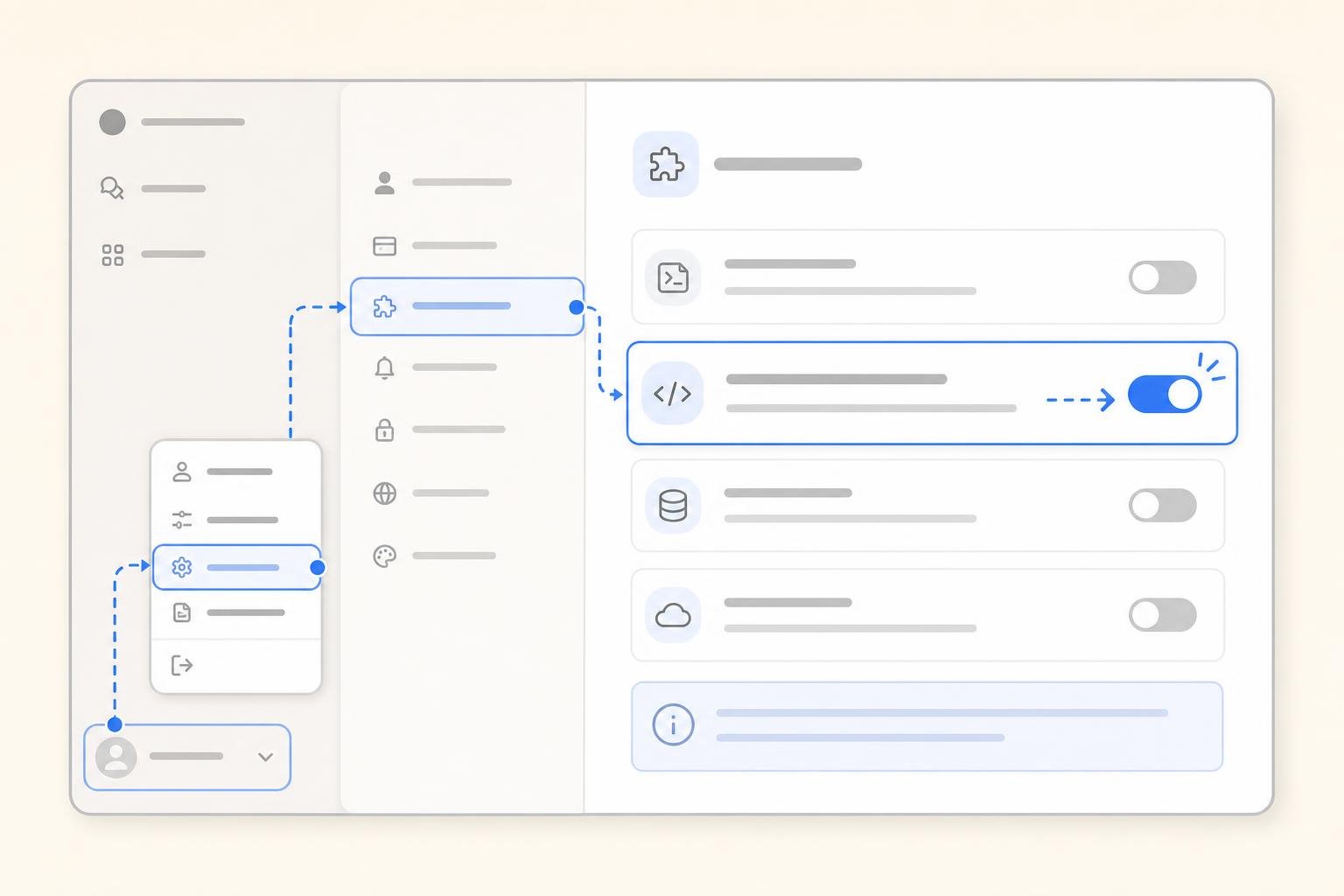Turn off the blue code-brackets row toggle
The width and height of the screenshot is (1344, 896).
pyautogui.click(x=1164, y=395)
